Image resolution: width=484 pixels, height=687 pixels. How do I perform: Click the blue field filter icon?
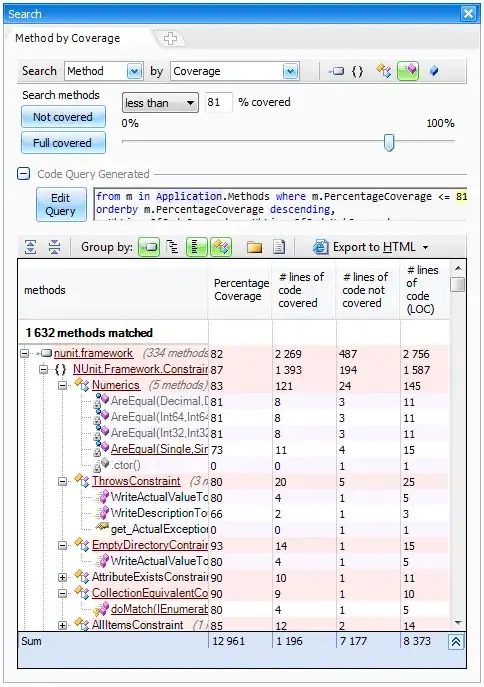coord(434,71)
